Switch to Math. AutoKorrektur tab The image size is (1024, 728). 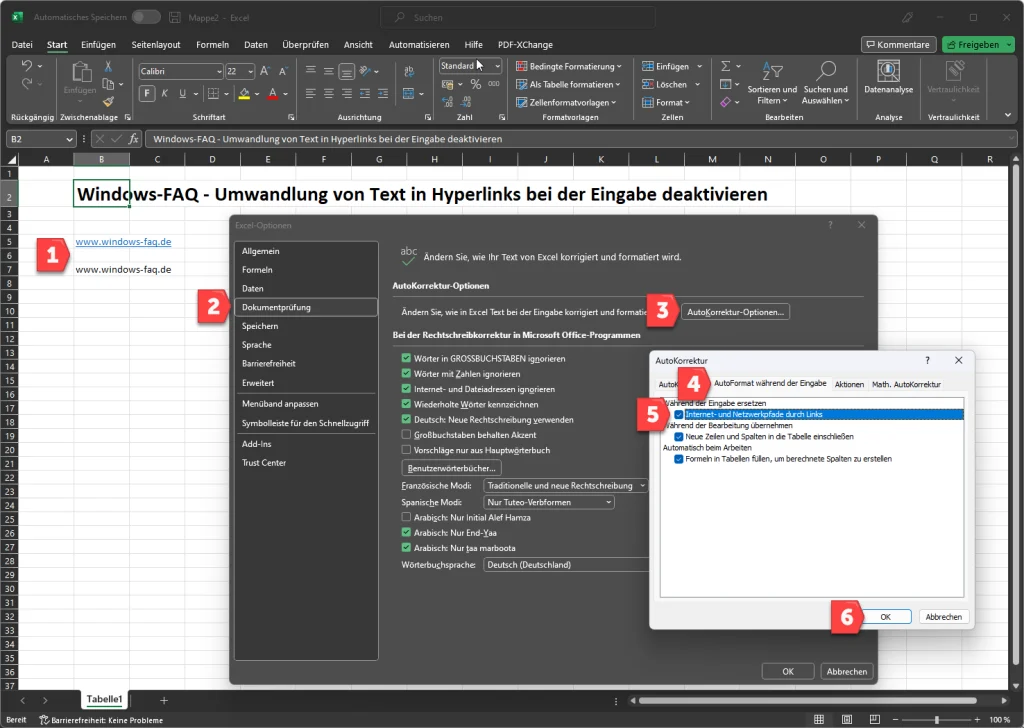[x=906, y=385]
